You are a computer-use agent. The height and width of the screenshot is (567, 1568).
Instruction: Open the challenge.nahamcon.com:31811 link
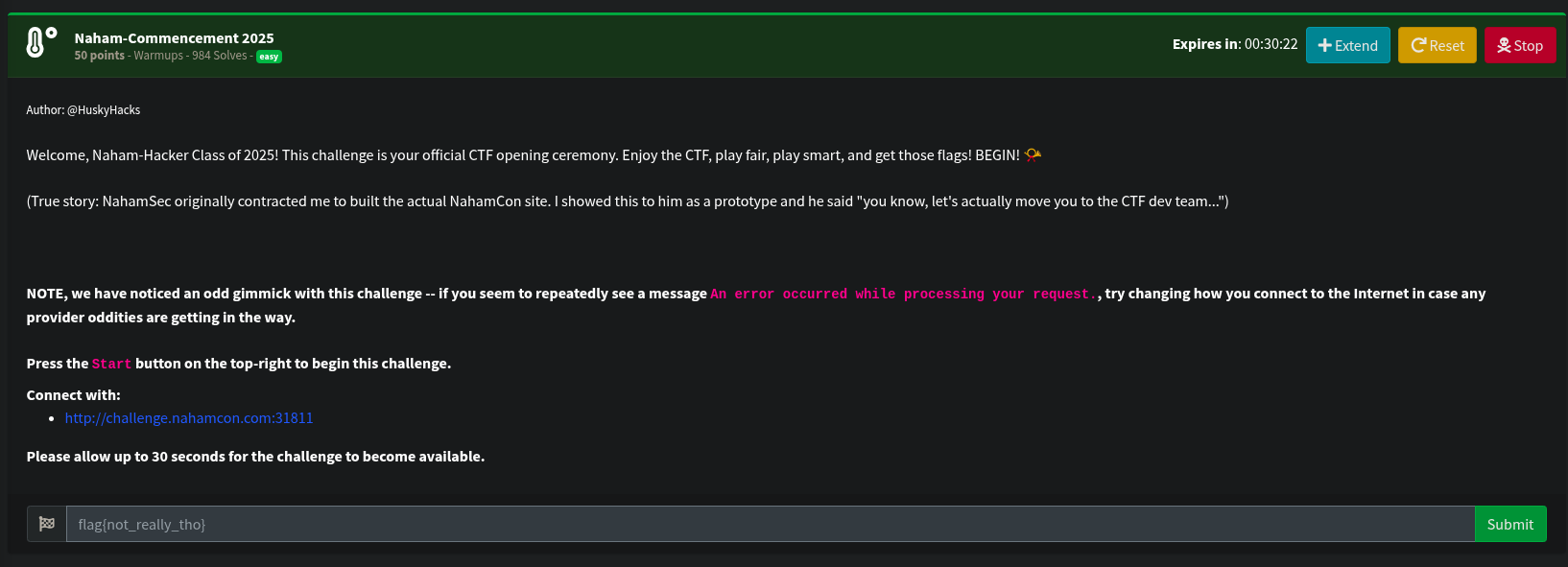click(x=189, y=418)
